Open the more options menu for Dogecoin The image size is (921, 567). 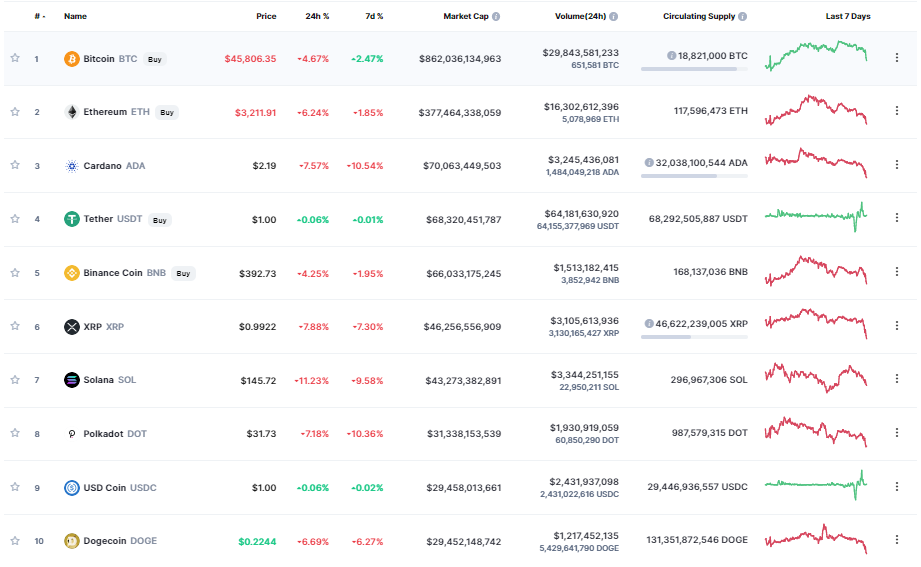click(x=897, y=539)
